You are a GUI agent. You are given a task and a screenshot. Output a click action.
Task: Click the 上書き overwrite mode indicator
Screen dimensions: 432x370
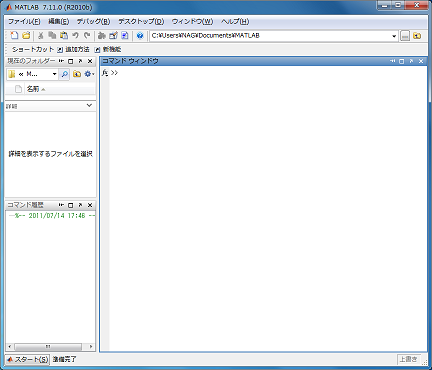(408, 359)
